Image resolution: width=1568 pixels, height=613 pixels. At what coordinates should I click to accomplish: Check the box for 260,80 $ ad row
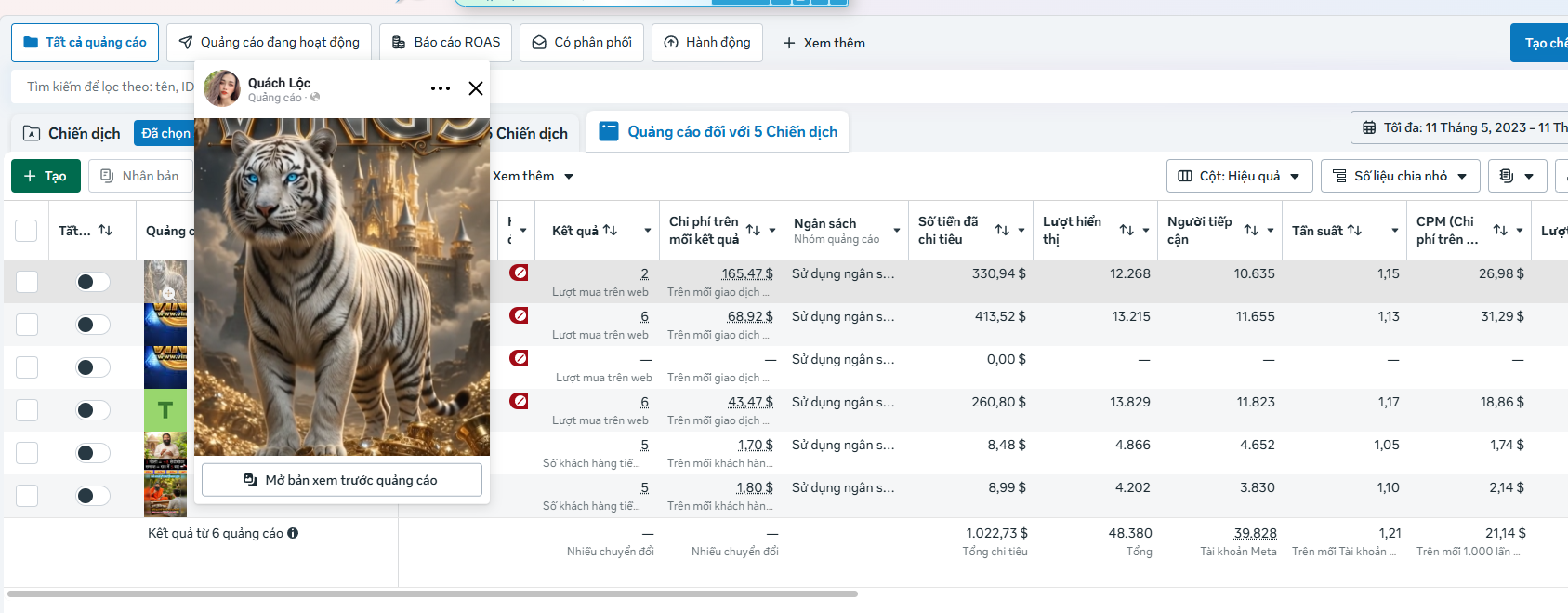click(27, 410)
